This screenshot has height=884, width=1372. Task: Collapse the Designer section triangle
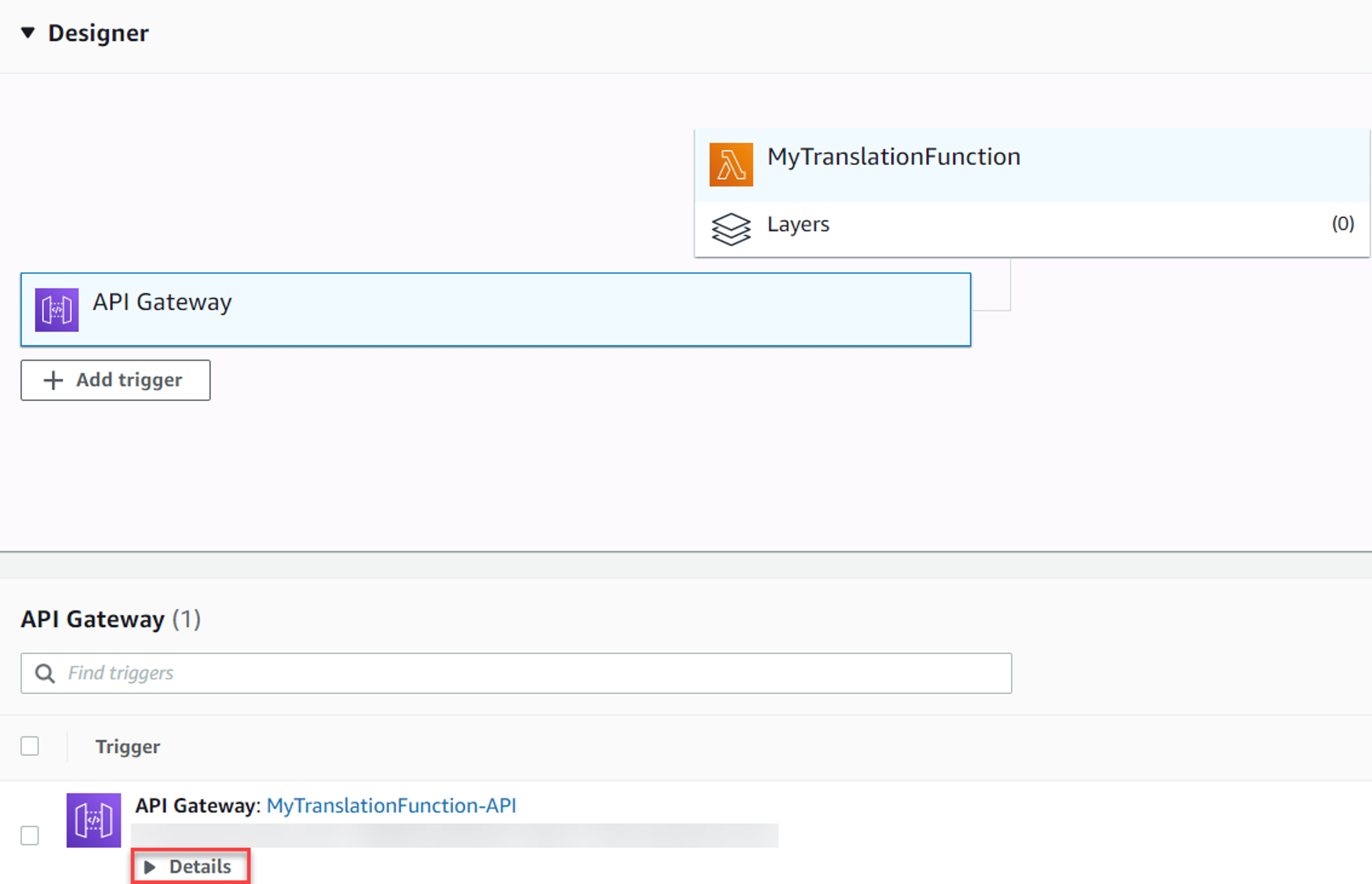point(28,33)
